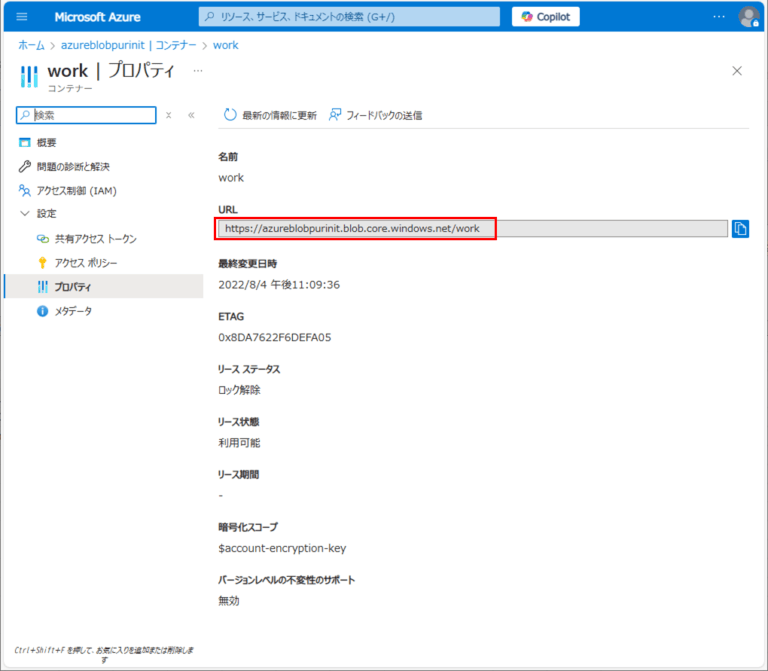Collapse the sidebar with double chevron
The height and width of the screenshot is (671, 768).
point(191,115)
